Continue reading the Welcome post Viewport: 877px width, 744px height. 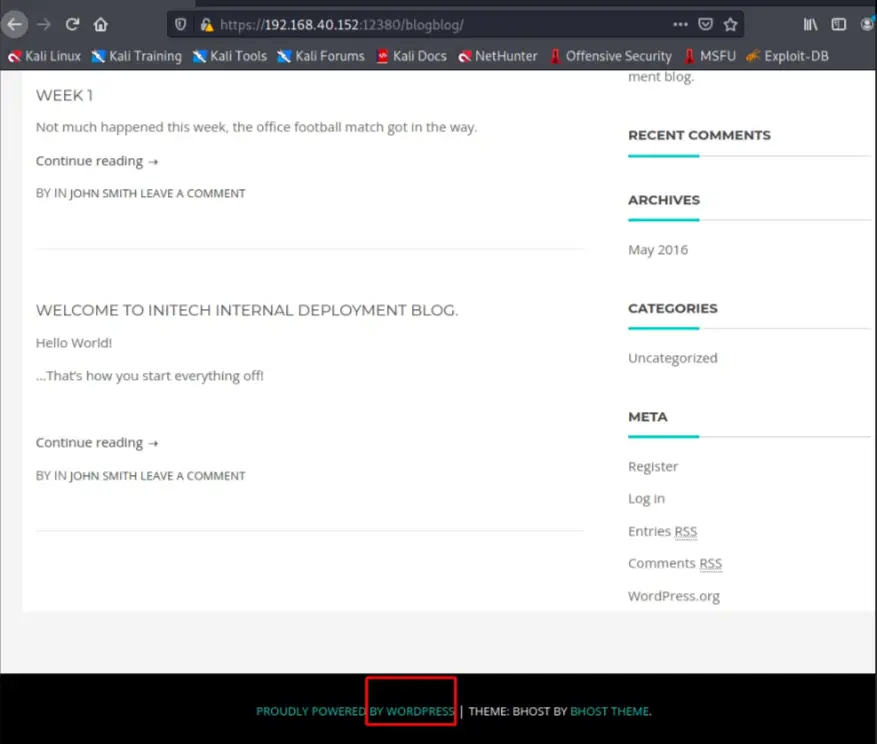pyautogui.click(x=97, y=443)
